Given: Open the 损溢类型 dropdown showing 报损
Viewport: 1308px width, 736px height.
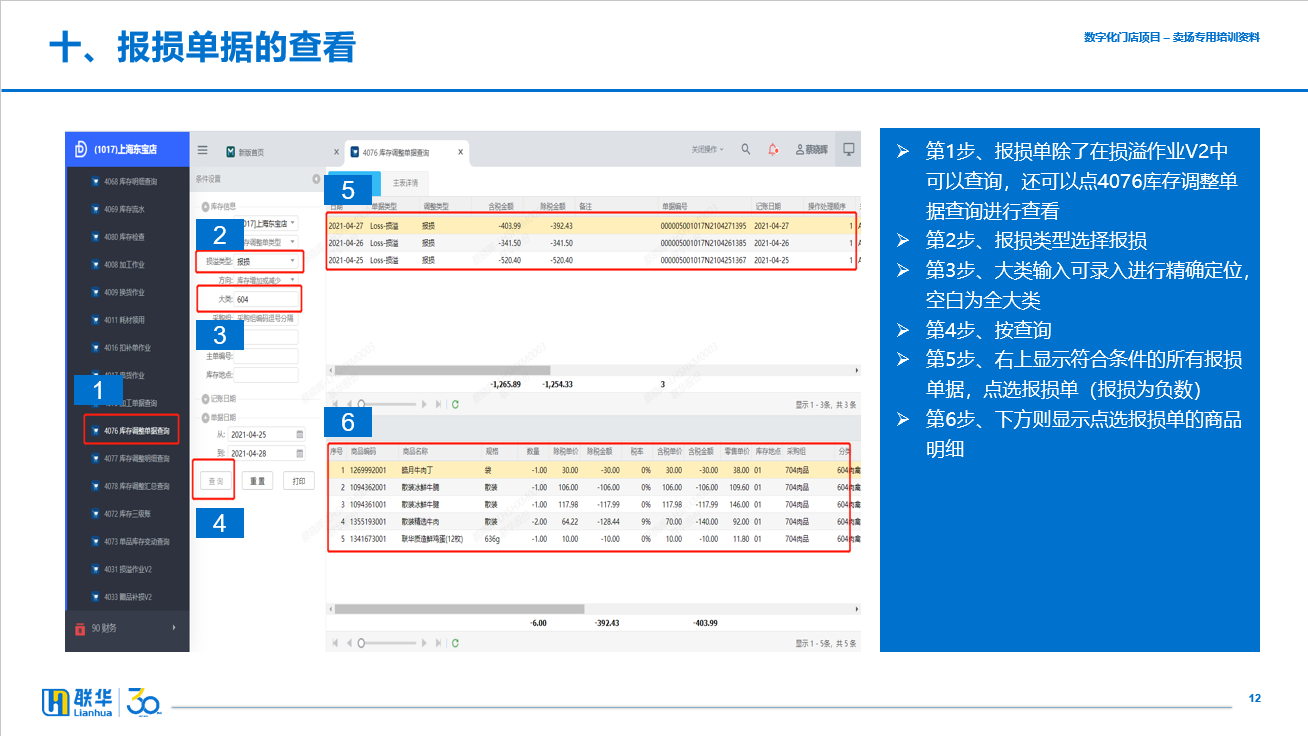Looking at the screenshot, I should 293,261.
